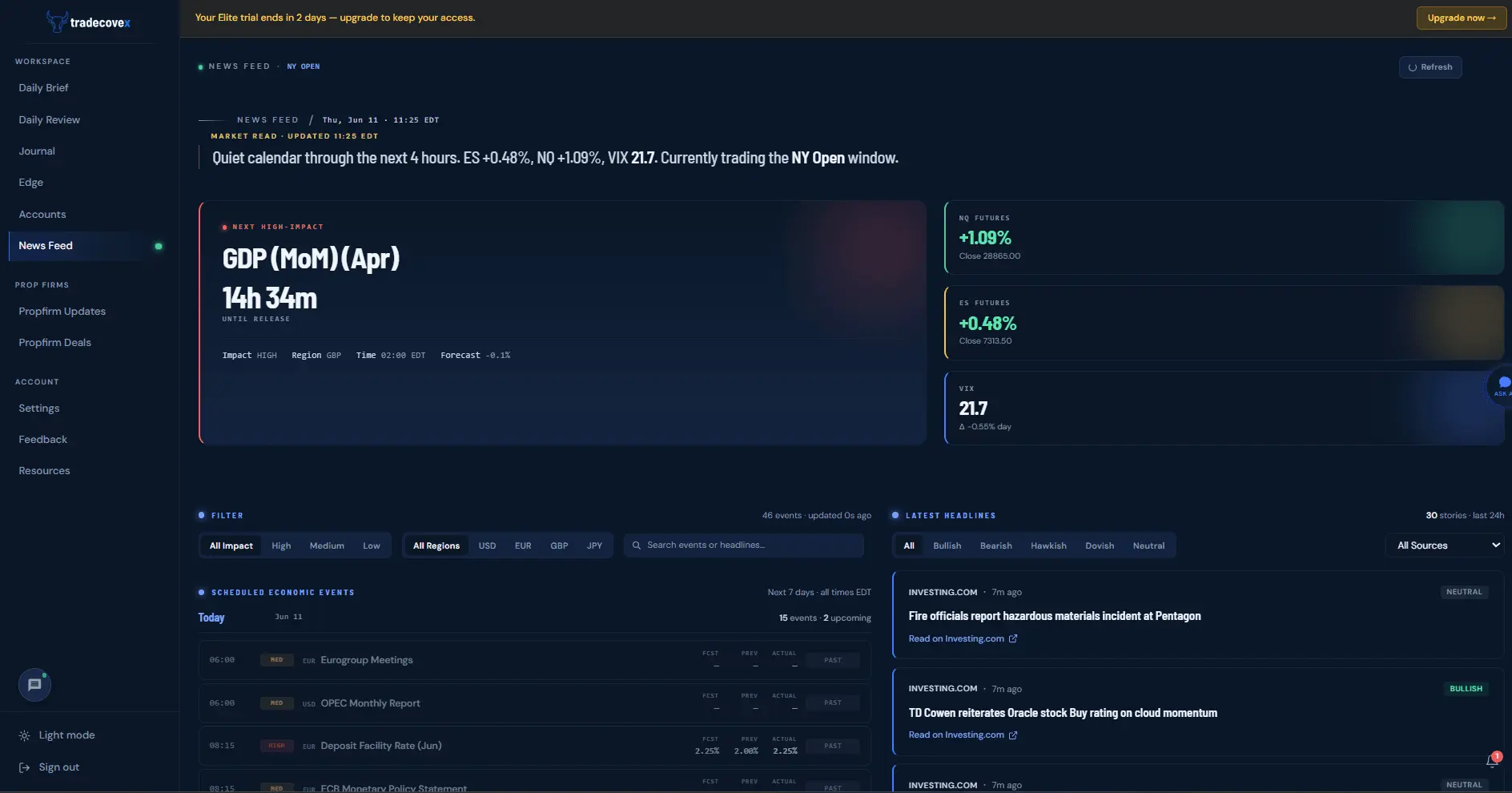Open the NQ Futures card

1224,238
